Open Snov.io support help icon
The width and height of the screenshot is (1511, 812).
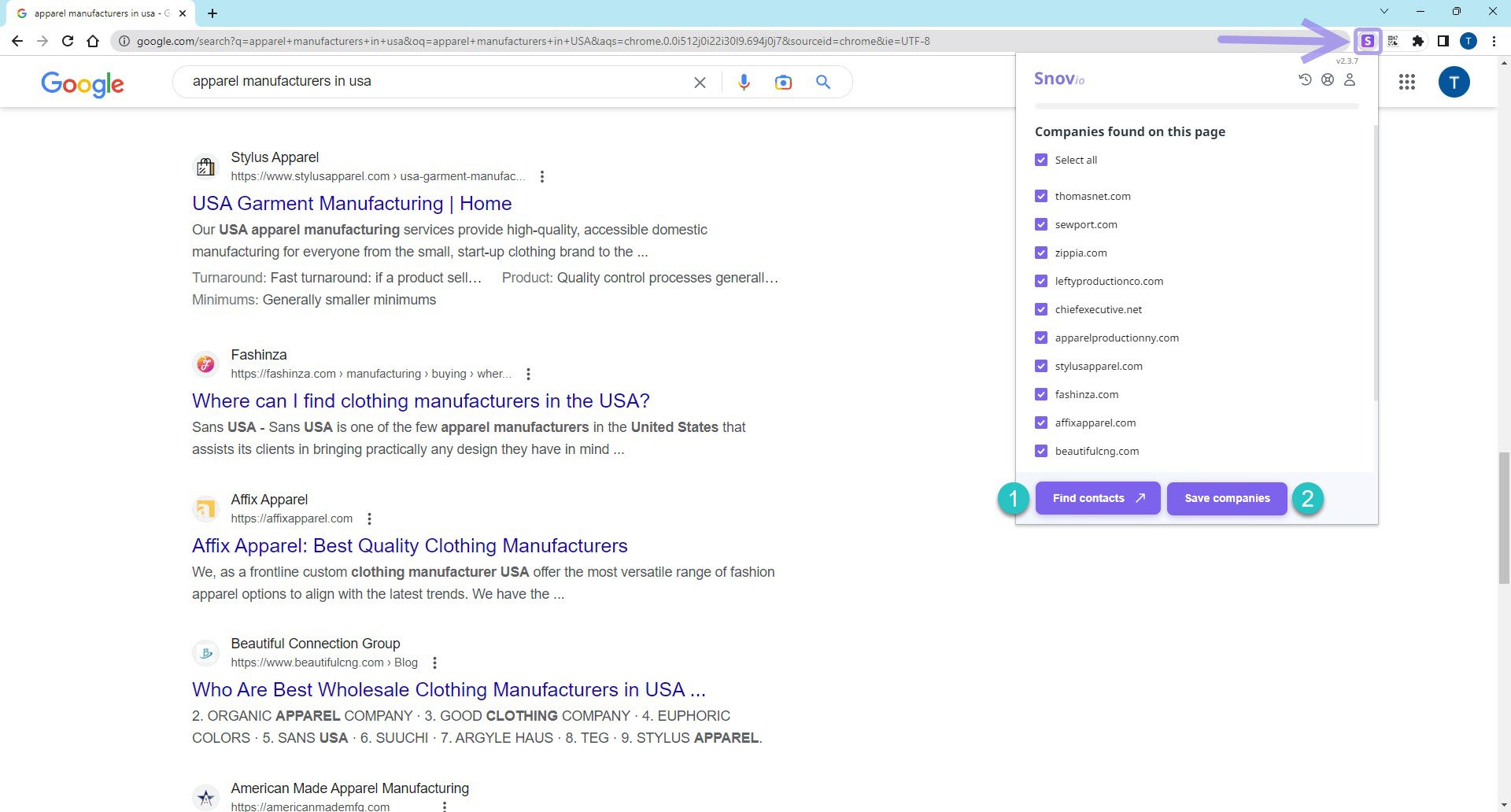(x=1328, y=79)
